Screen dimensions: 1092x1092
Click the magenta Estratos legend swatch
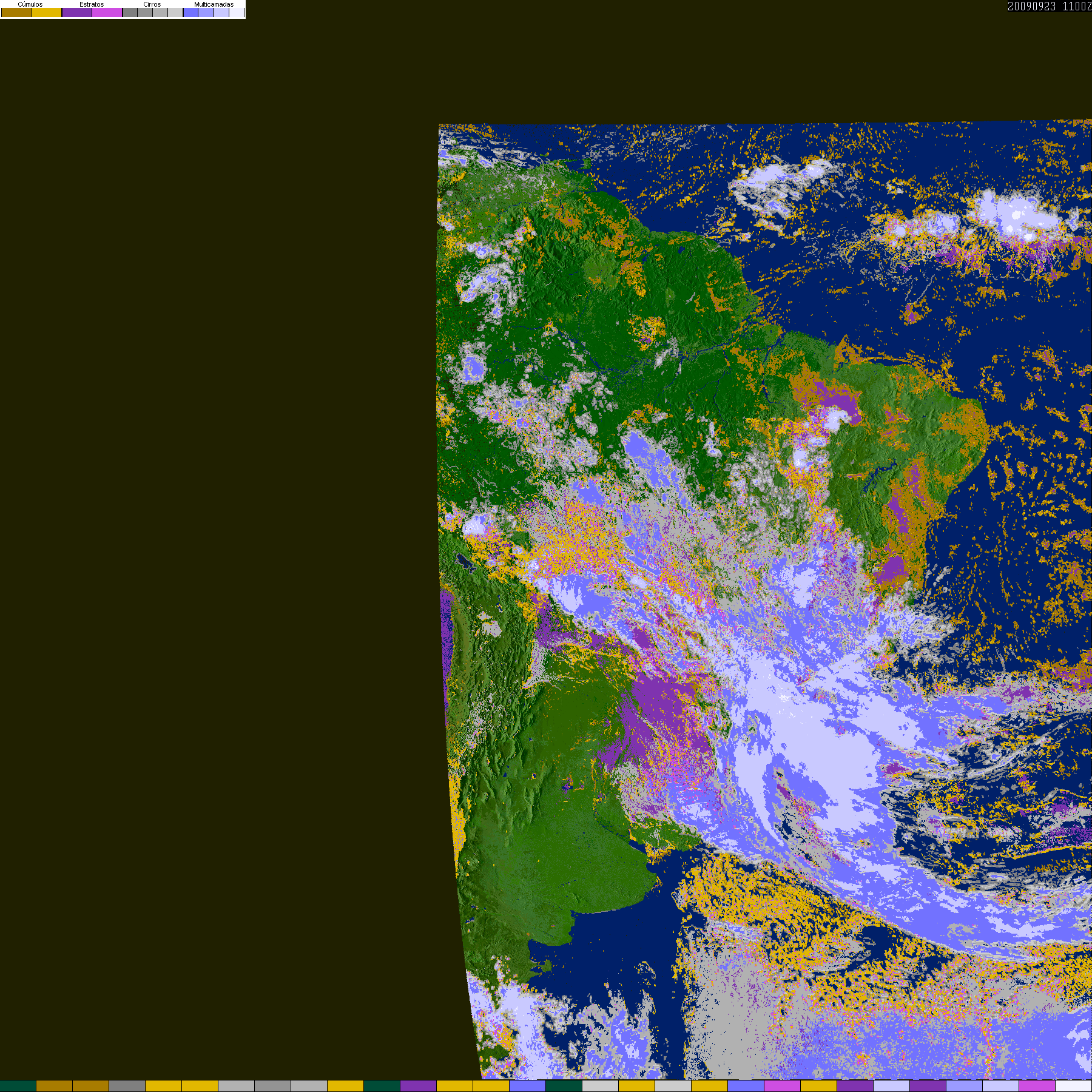coord(107,12)
